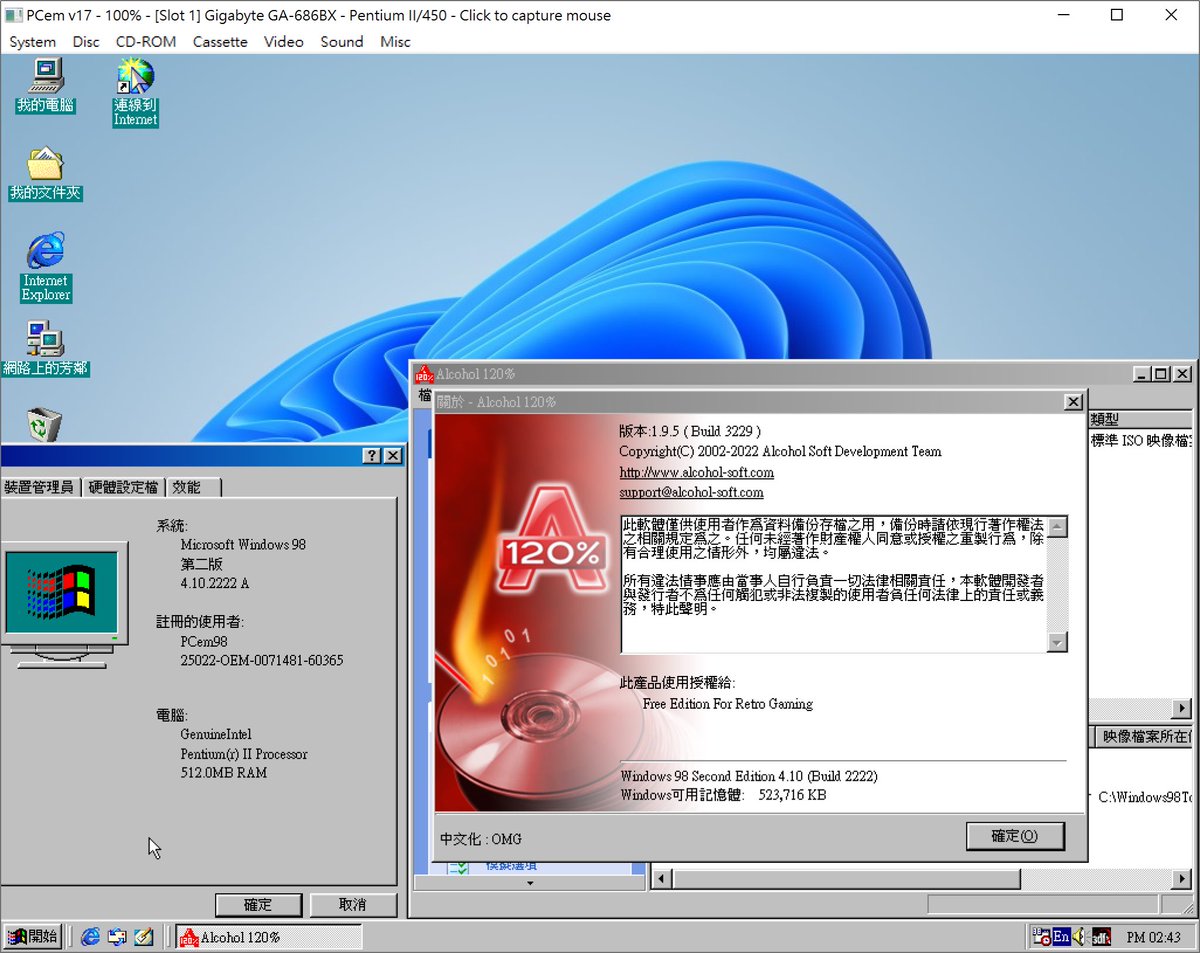The width and height of the screenshot is (1200, 953).
Task: Open the PCem Misc menu
Action: click(x=395, y=42)
